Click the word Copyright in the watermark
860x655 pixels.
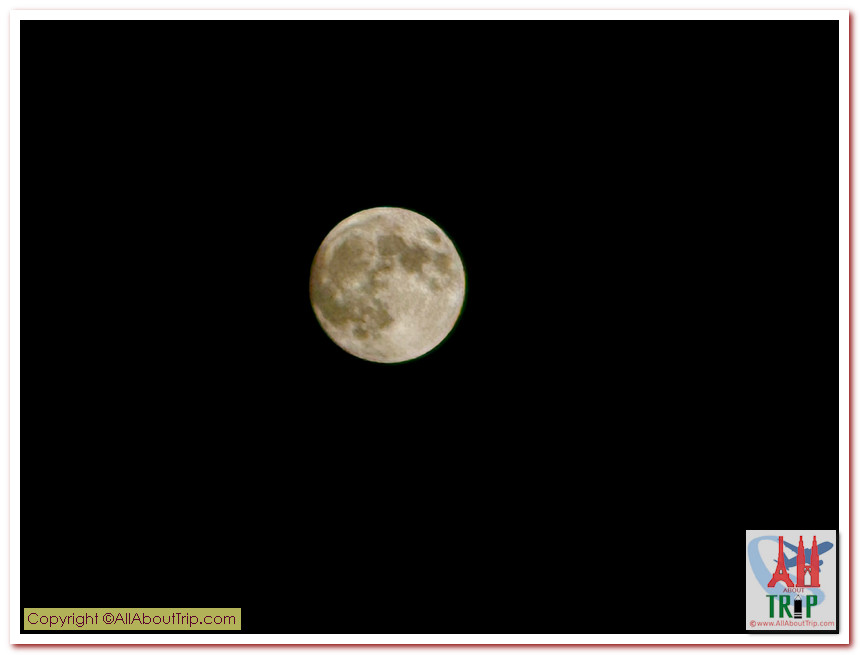[62, 619]
